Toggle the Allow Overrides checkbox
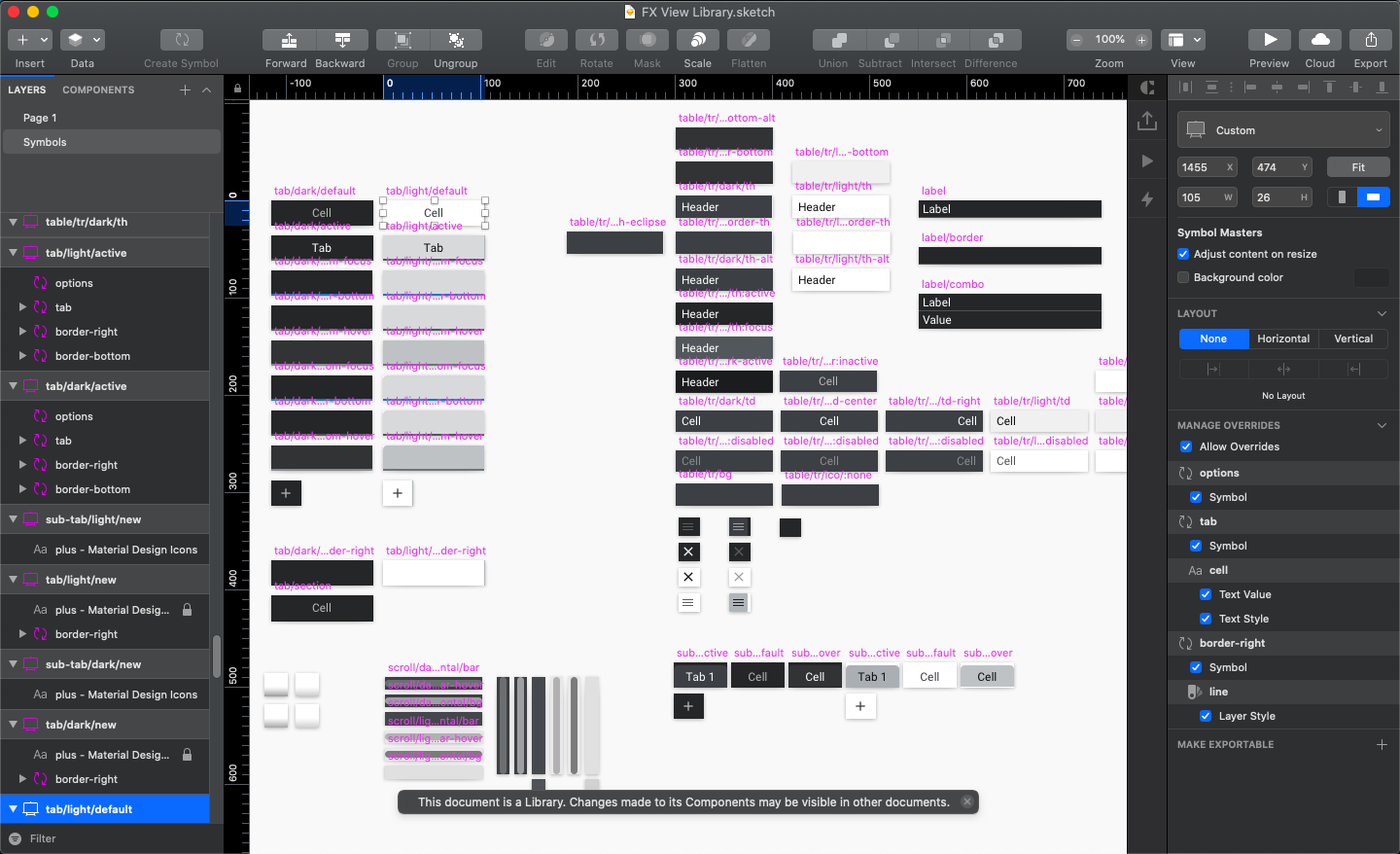The width and height of the screenshot is (1400, 854). tap(1186, 446)
